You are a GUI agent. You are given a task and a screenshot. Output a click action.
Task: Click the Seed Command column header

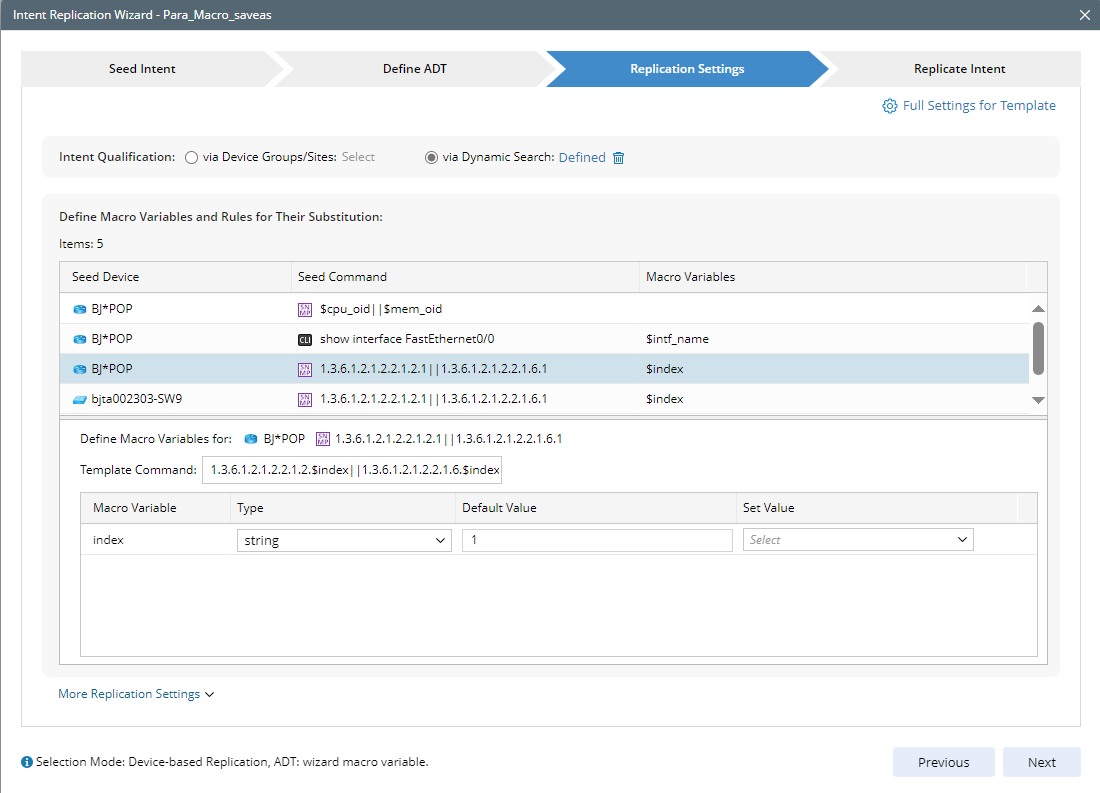coord(465,277)
